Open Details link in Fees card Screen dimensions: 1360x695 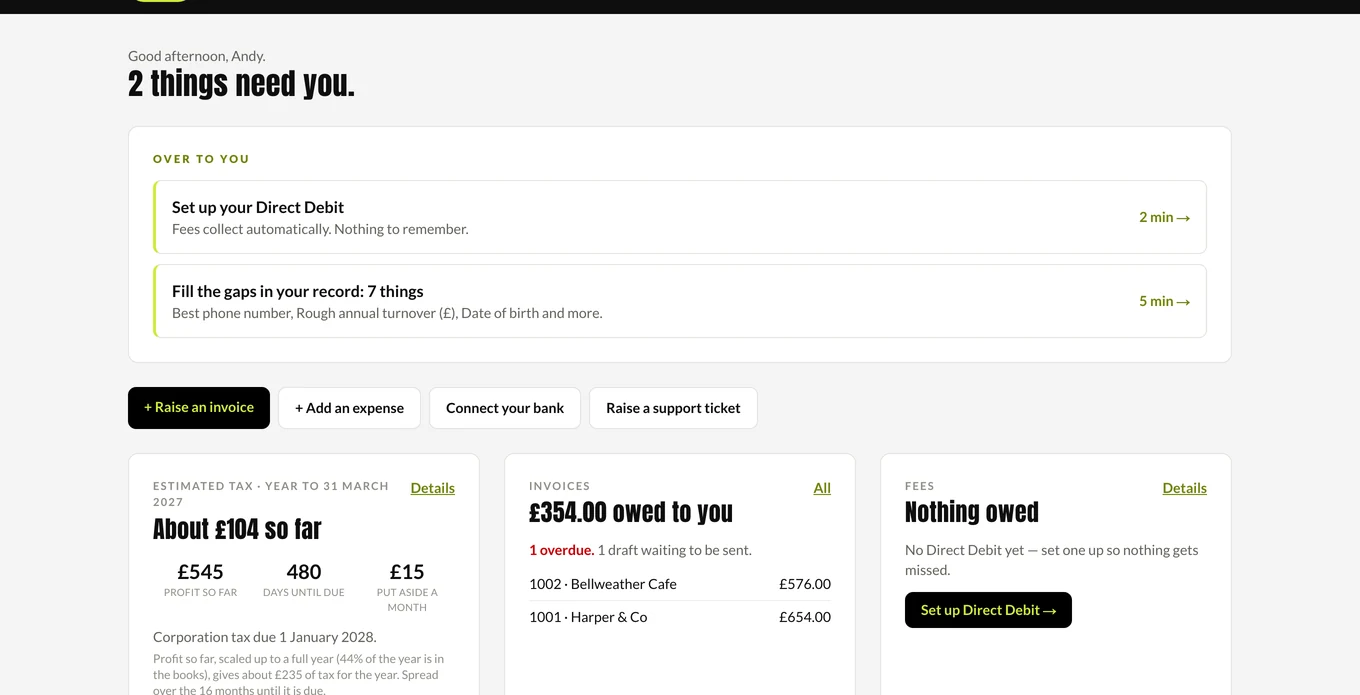coord(1184,488)
